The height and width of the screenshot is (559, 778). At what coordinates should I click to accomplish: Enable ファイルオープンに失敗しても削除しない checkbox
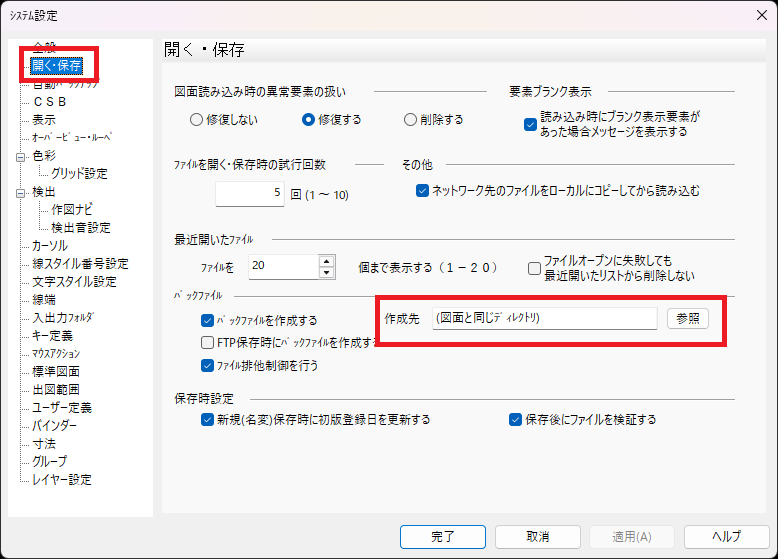534,268
